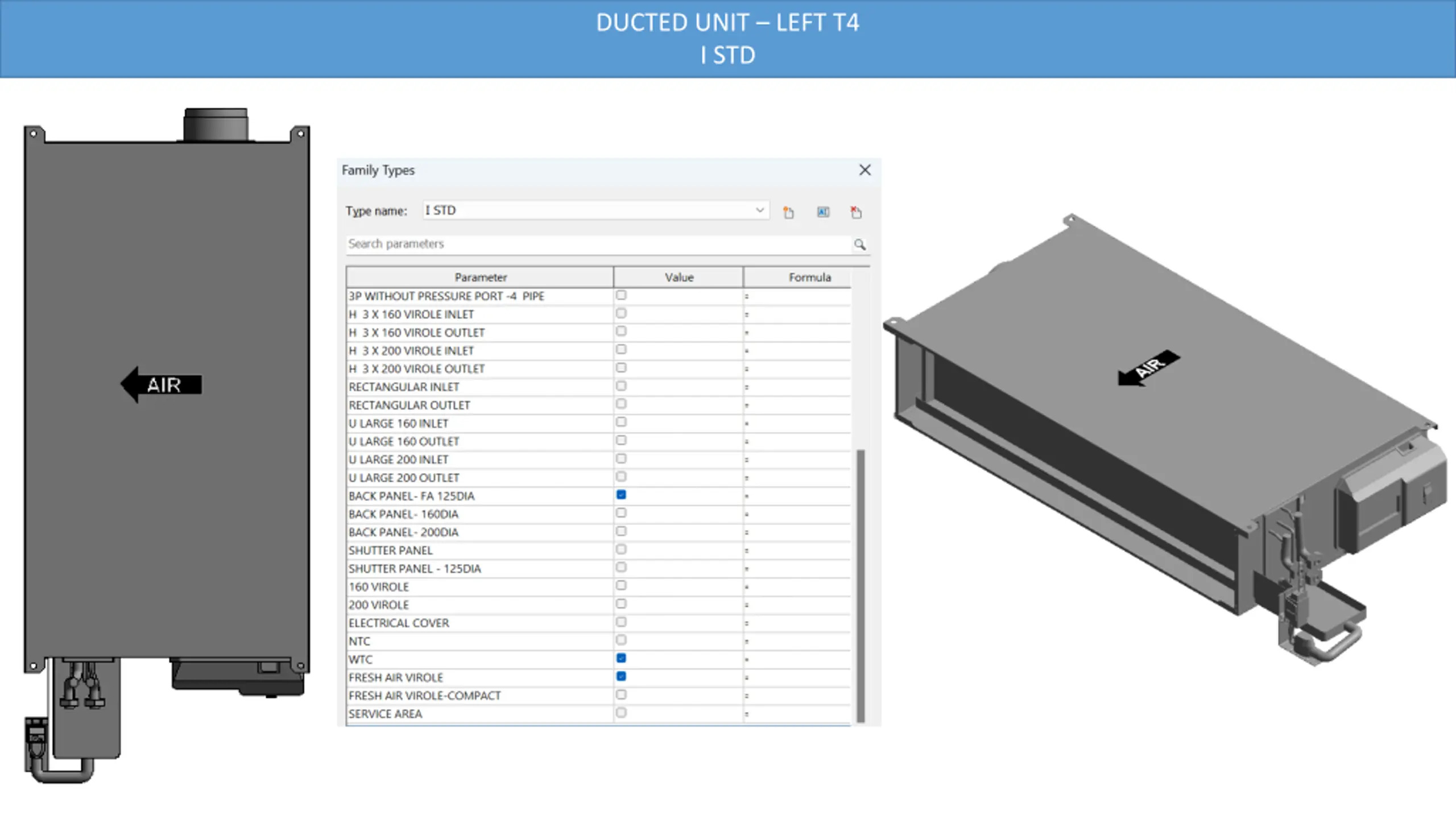The width and height of the screenshot is (1456, 819).
Task: Open the Type name dropdown
Action: coord(759,210)
